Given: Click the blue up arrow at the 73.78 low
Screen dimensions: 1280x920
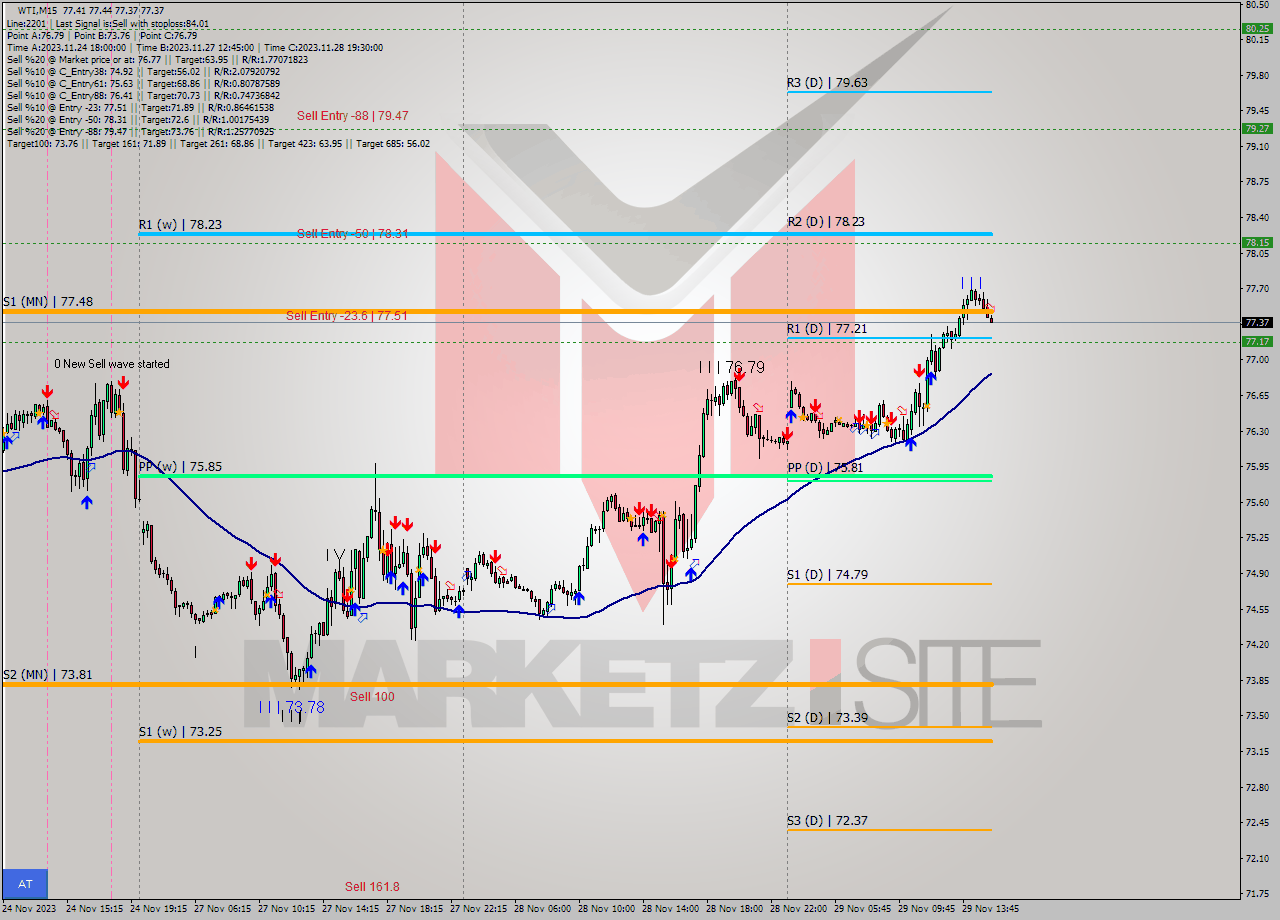Looking at the screenshot, I should (311, 671).
